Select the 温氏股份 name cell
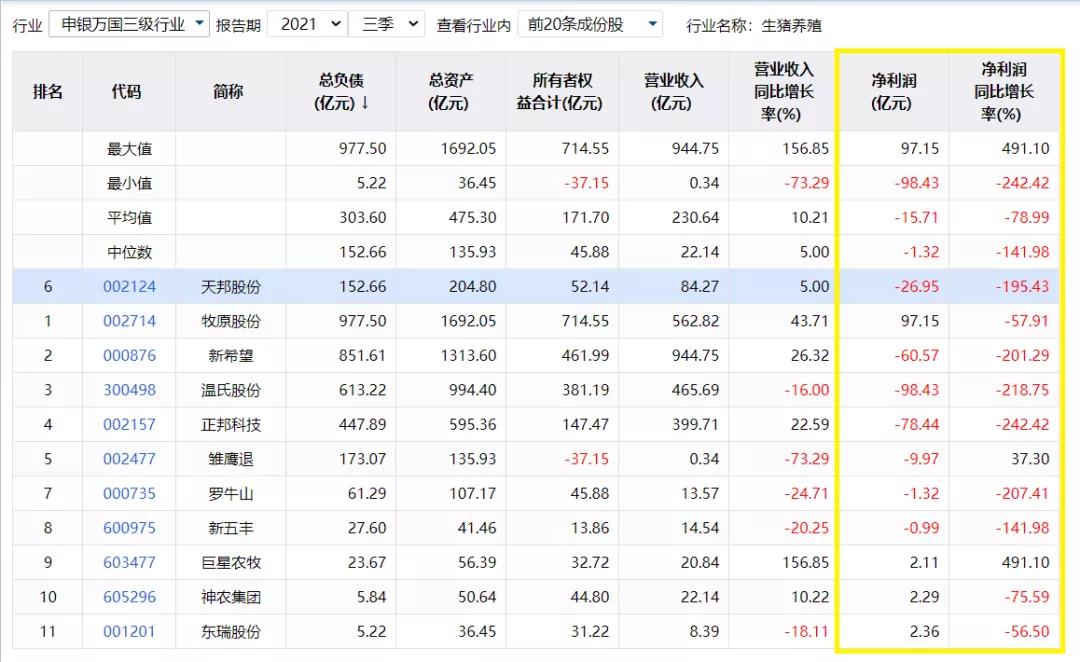The height and width of the screenshot is (662, 1080). point(231,390)
